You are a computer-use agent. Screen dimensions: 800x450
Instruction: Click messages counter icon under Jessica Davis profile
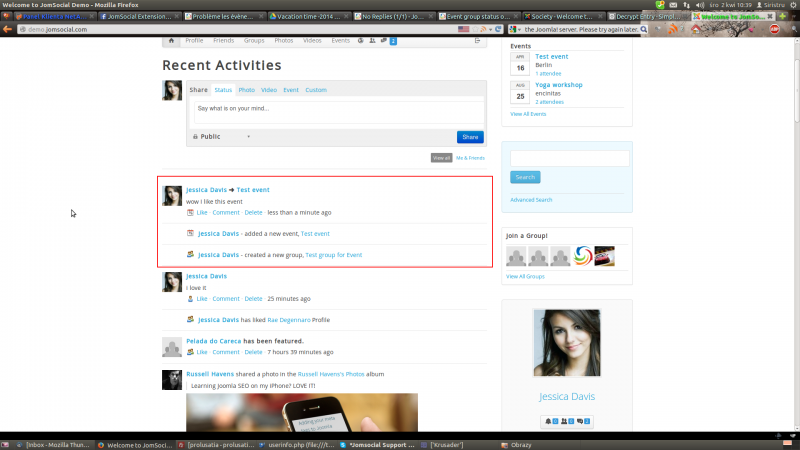(583, 421)
